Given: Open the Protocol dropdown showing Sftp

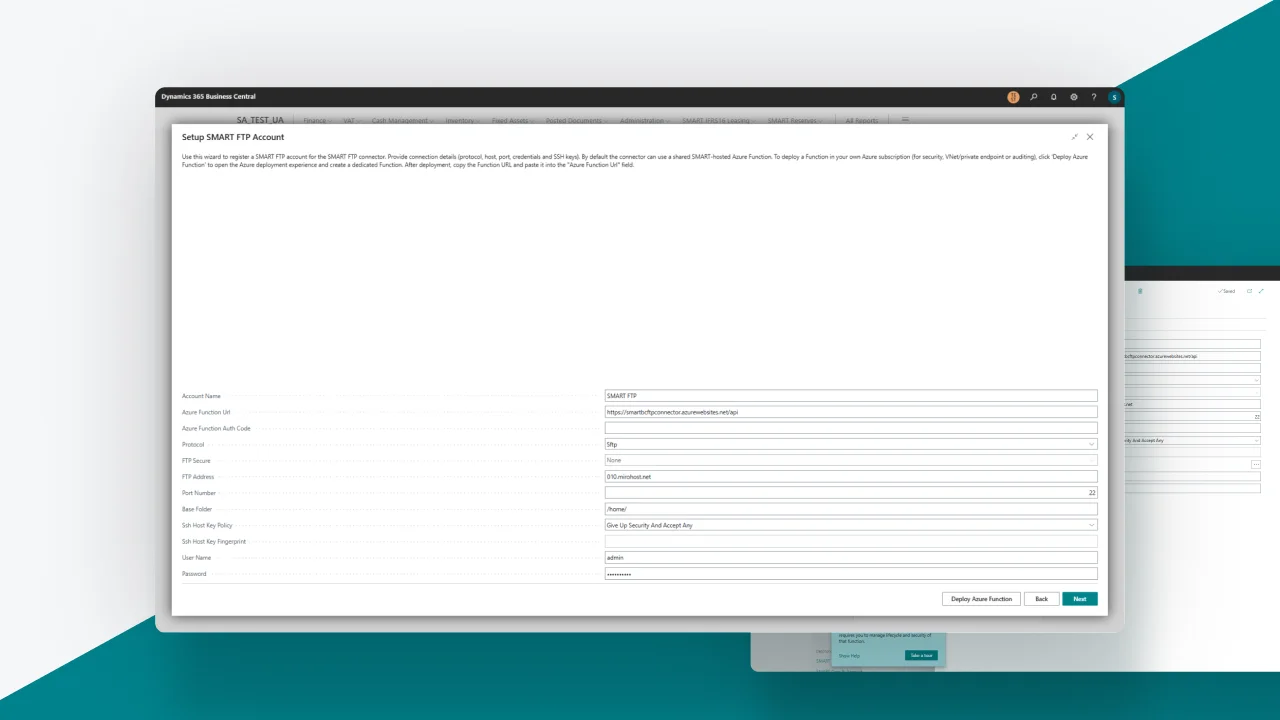Looking at the screenshot, I should tap(1092, 444).
